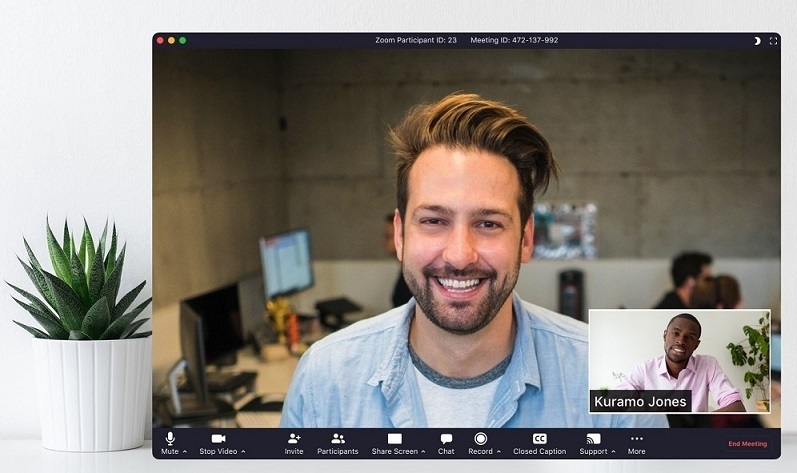This screenshot has height=473, width=797.
Task: Click the Invite icon
Action: tap(294, 439)
